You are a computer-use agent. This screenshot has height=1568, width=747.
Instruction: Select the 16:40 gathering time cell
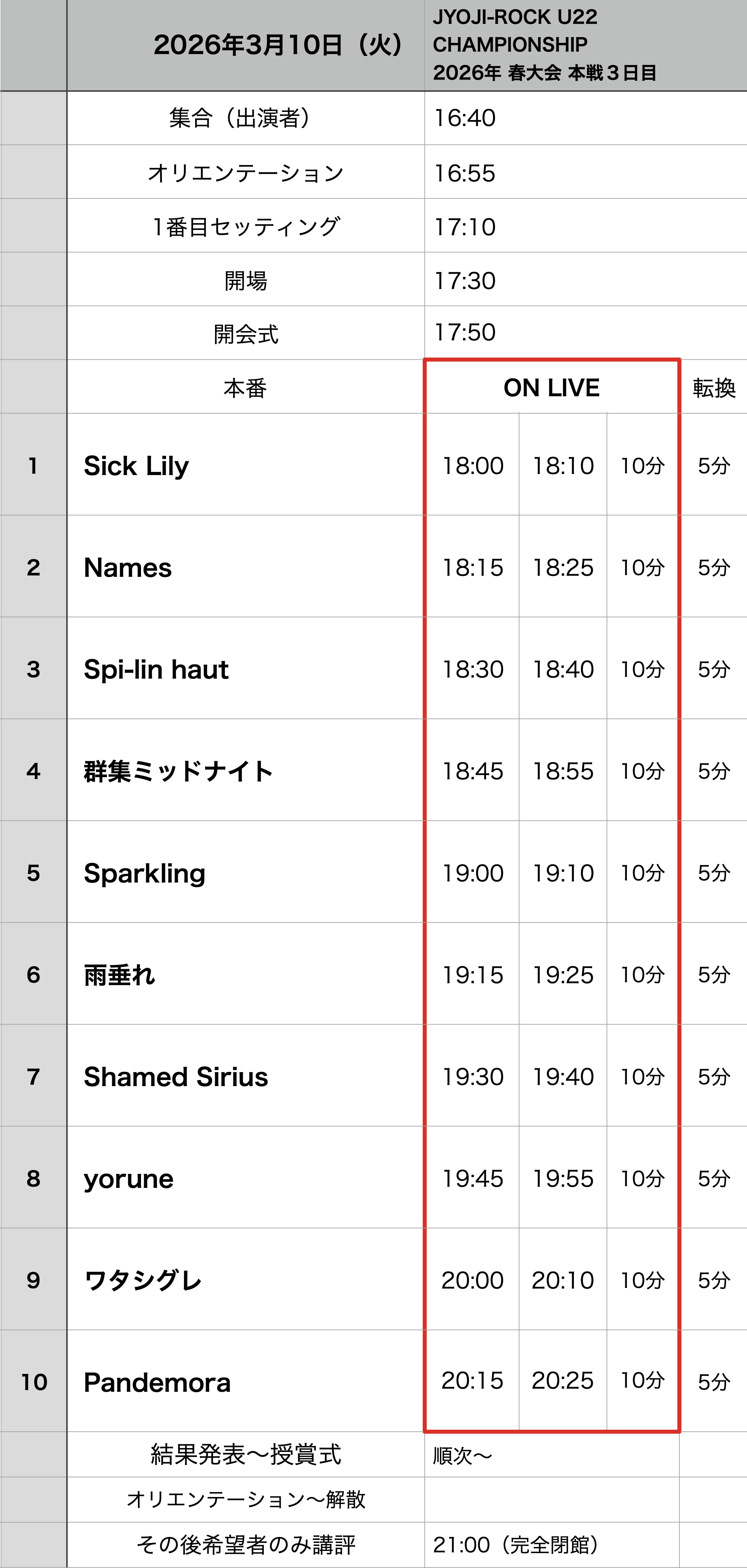[465, 118]
